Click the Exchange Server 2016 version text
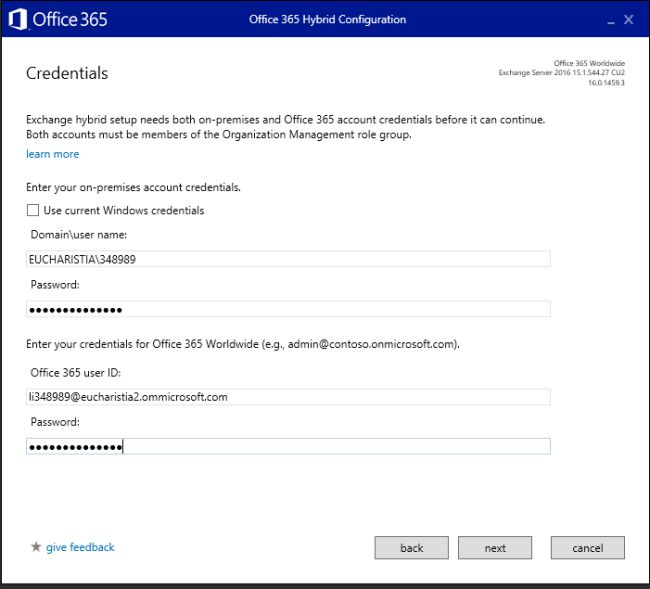 (x=561, y=73)
